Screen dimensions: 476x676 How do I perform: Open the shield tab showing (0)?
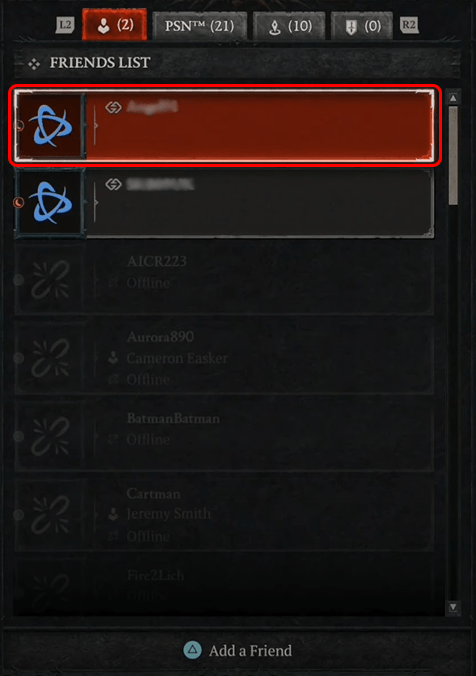pos(362,26)
